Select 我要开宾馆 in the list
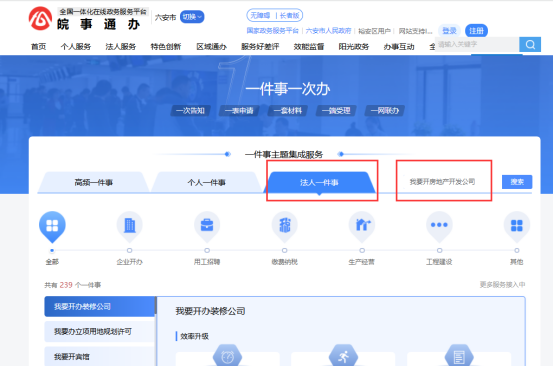Image resolution: width=553 pixels, height=367 pixels. pyautogui.click(x=100, y=356)
